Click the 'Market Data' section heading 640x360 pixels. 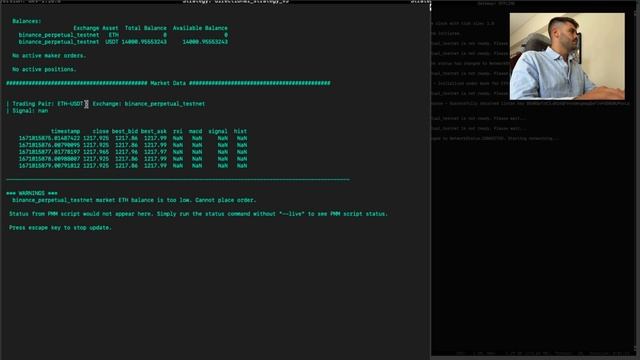pos(168,83)
